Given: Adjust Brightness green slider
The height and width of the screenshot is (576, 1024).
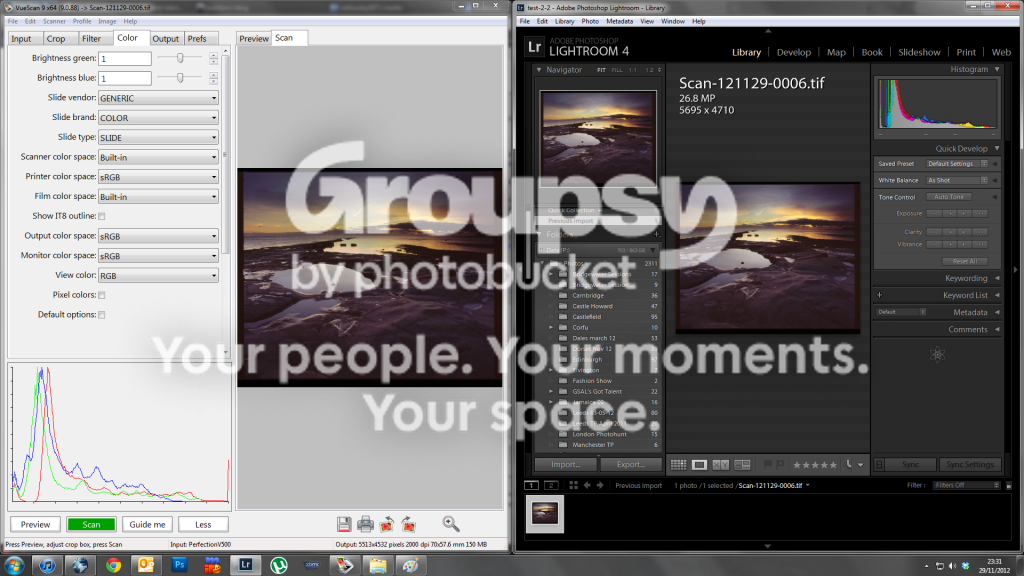Looking at the screenshot, I should coord(180,58).
